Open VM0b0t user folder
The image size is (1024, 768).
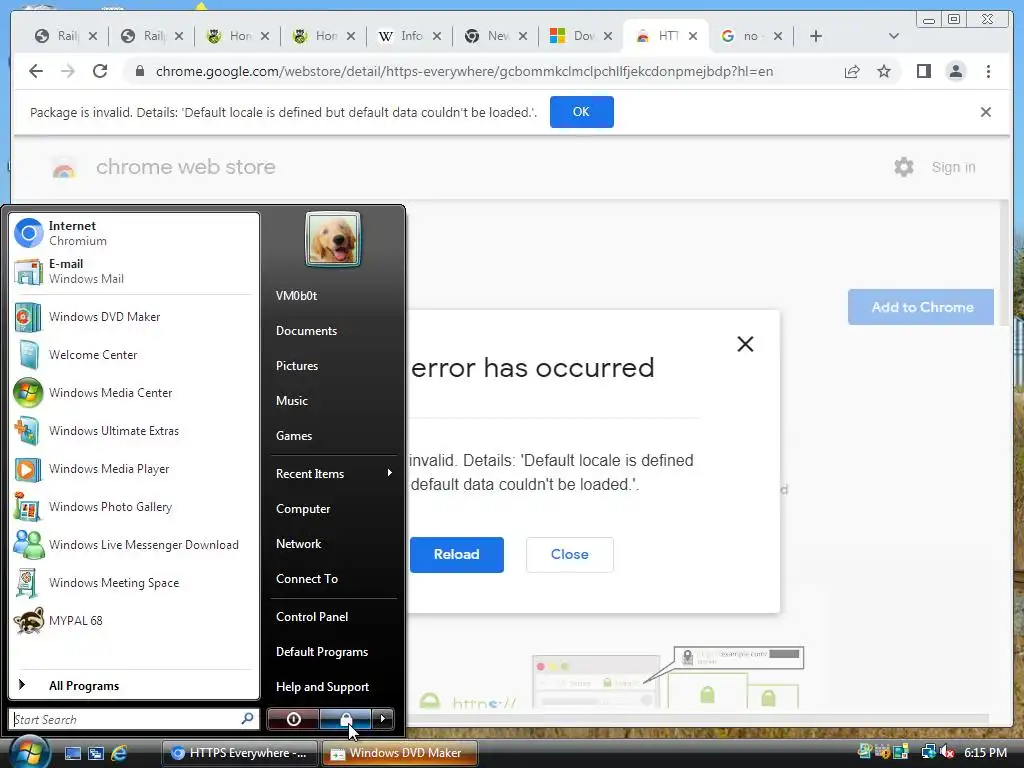coord(296,295)
